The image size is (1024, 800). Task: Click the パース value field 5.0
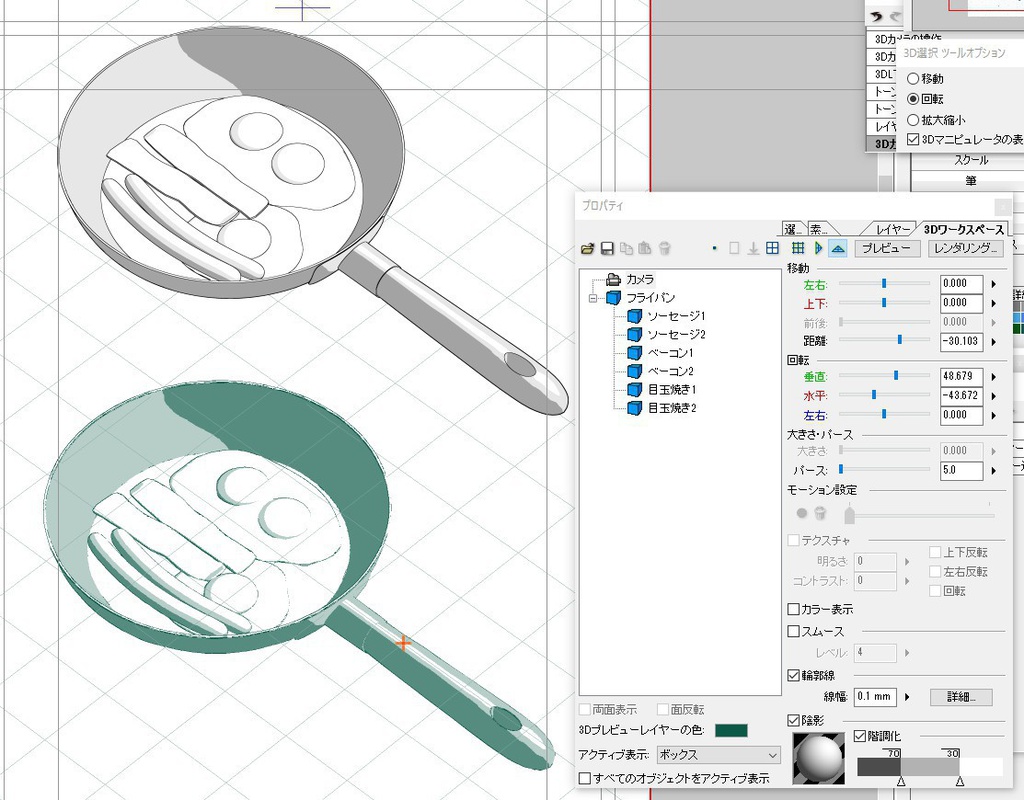[x=961, y=470]
